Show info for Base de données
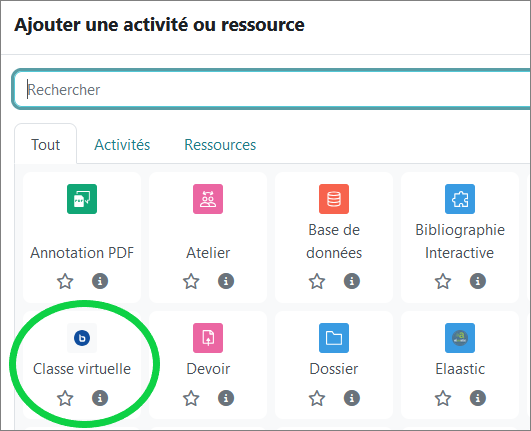Viewport: 531px width, 431px height. (352, 281)
